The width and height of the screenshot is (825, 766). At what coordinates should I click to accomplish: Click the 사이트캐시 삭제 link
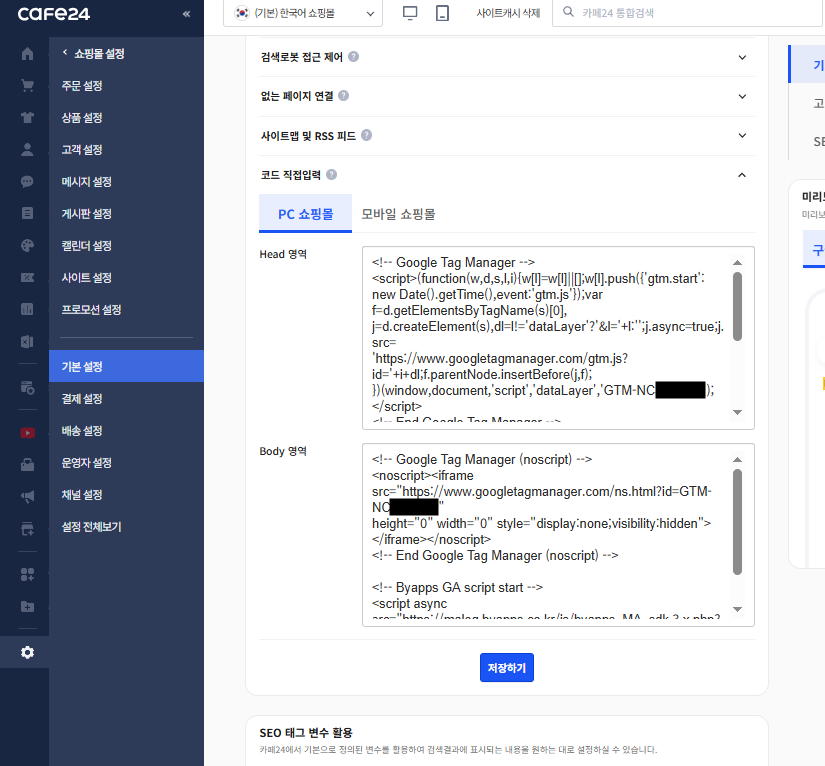tap(510, 14)
